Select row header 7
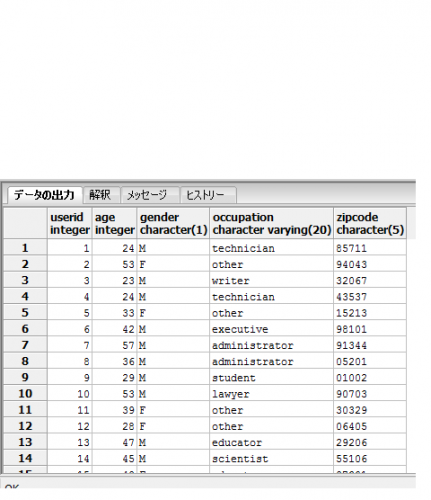Image resolution: width=431 pixels, height=500 pixels. (x=25, y=345)
